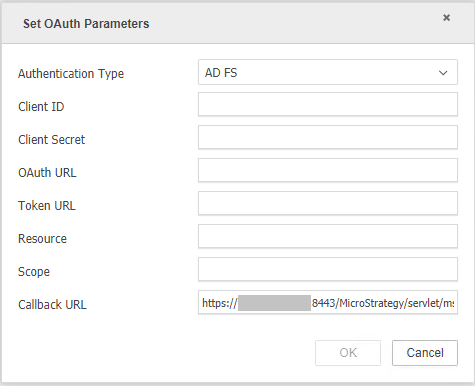Viewport: 475px width, 386px height.
Task: Focus the Client ID input field
Action: (x=328, y=104)
